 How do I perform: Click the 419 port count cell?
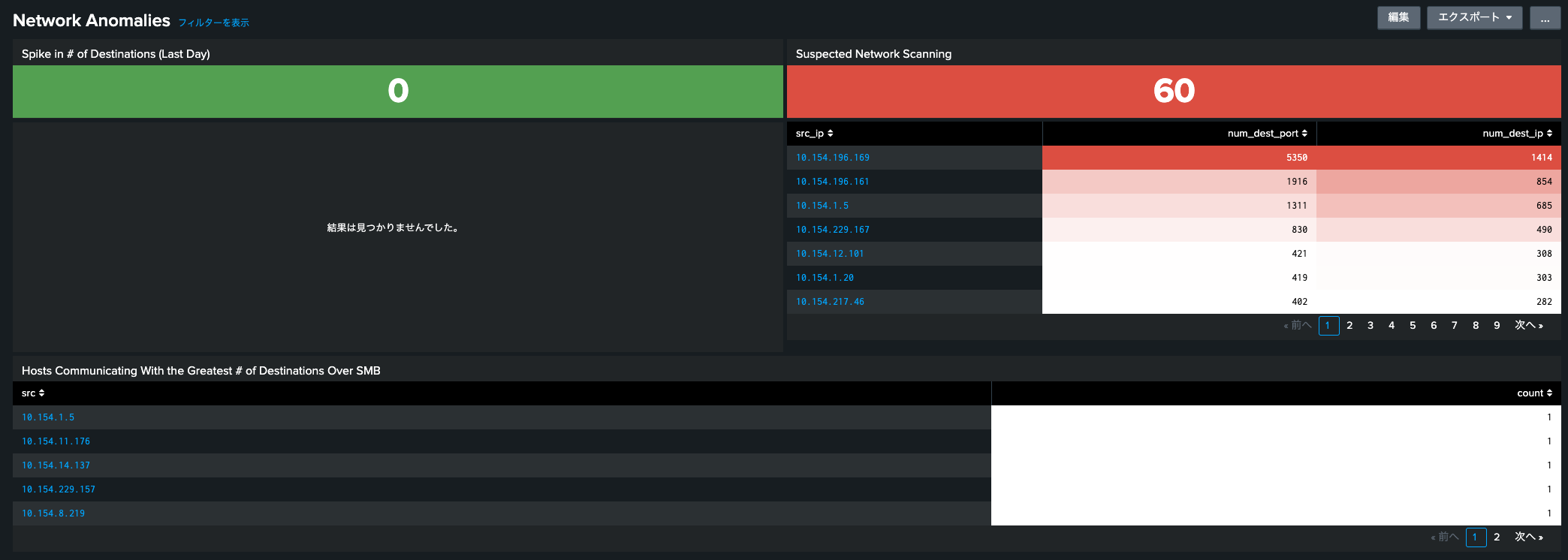[1179, 278]
